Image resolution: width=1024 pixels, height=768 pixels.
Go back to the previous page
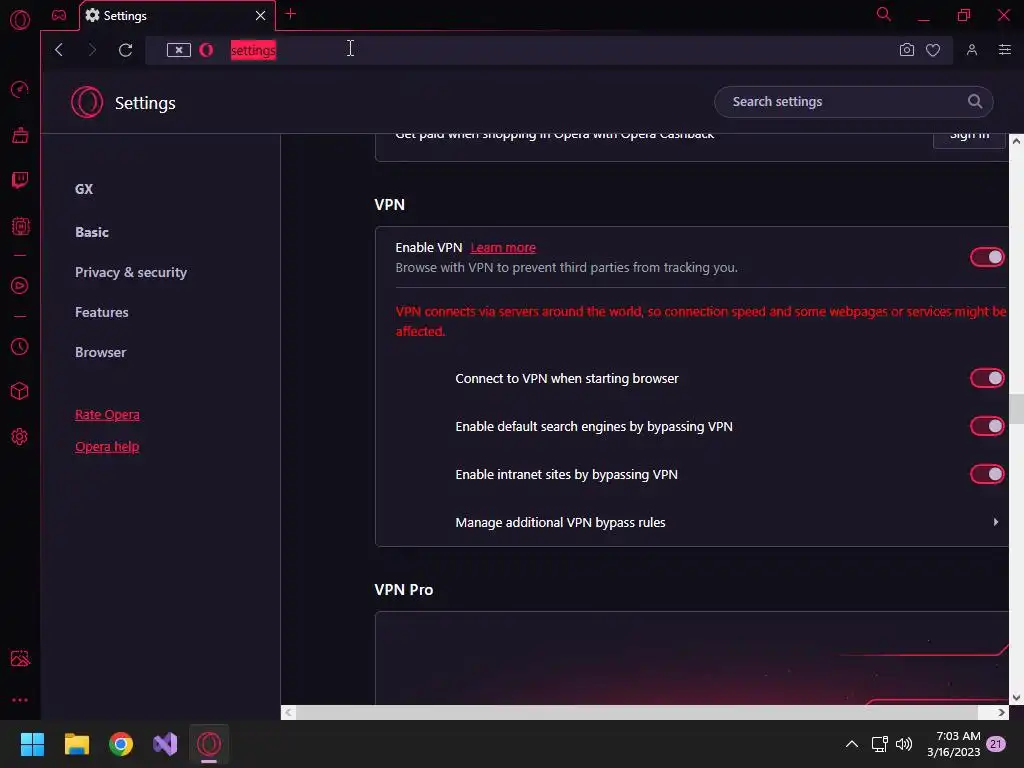pyautogui.click(x=59, y=50)
